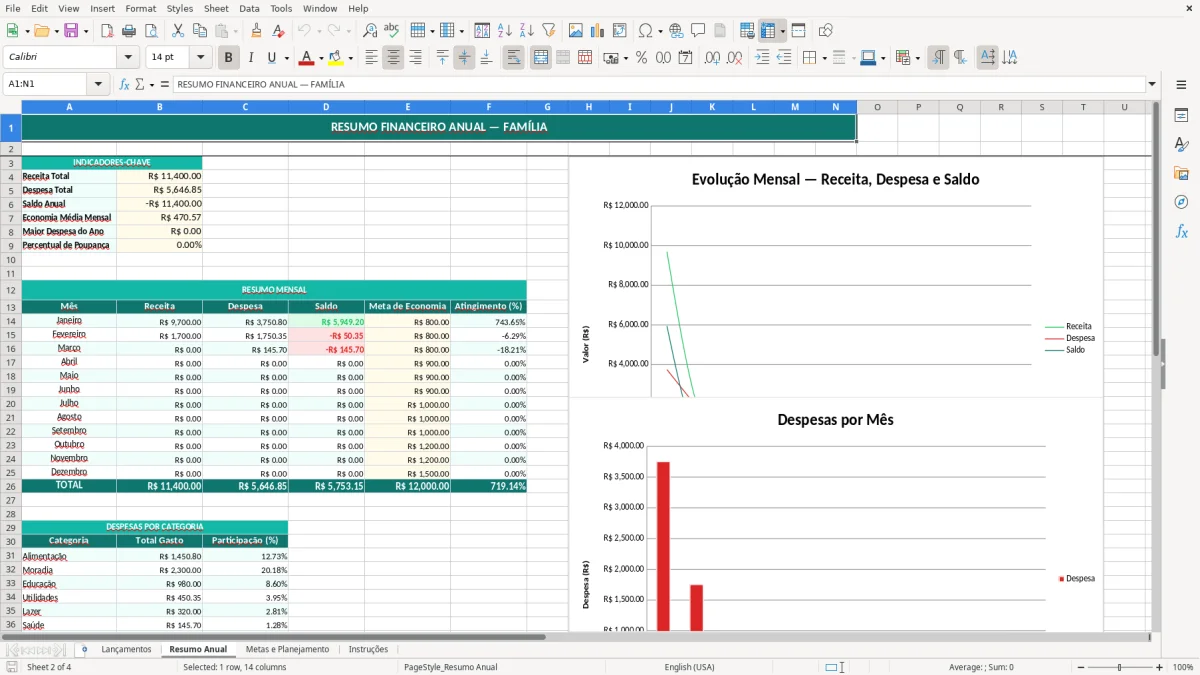This screenshot has height=675, width=1200.
Task: Click the zoom slider handle
Action: pos(1119,667)
